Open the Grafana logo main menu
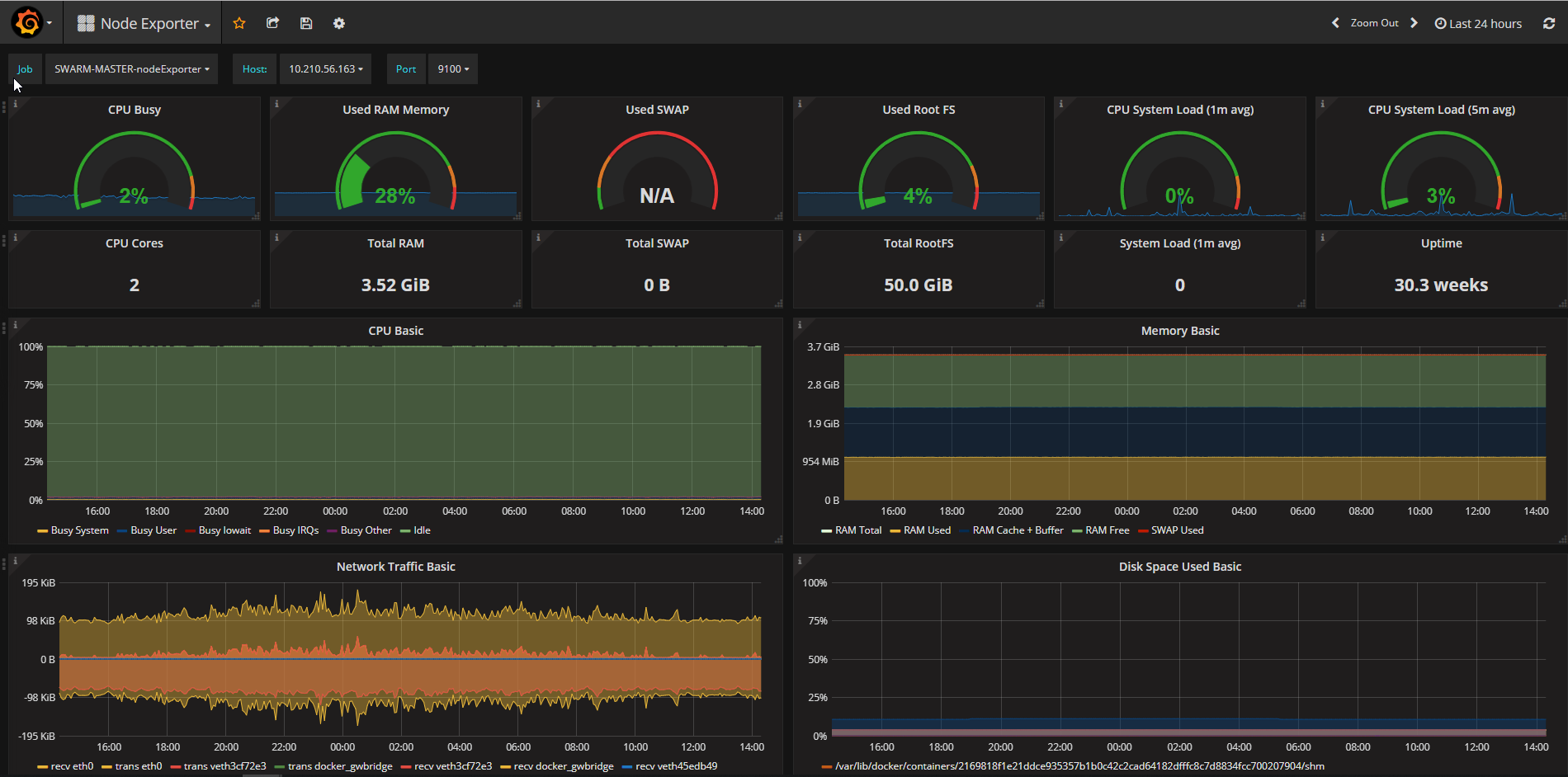Image resolution: width=1568 pixels, height=777 pixels. 28,23
